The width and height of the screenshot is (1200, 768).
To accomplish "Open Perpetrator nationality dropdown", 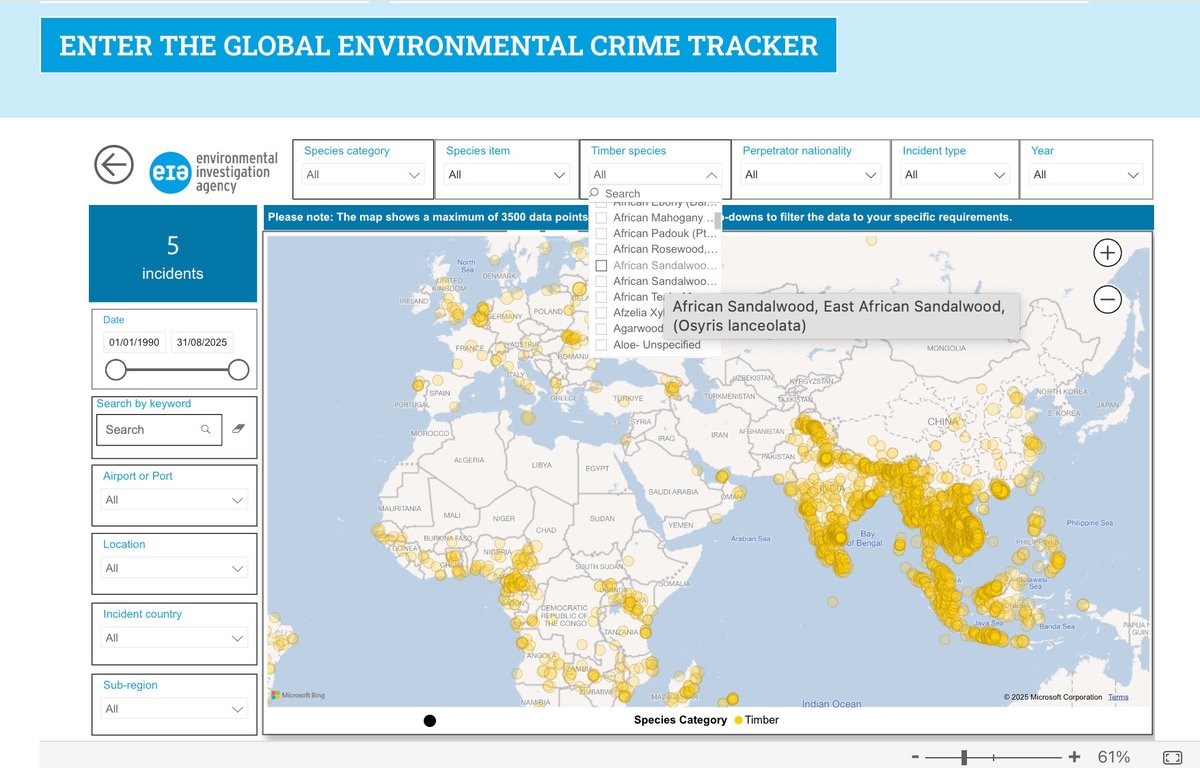I will 810,174.
